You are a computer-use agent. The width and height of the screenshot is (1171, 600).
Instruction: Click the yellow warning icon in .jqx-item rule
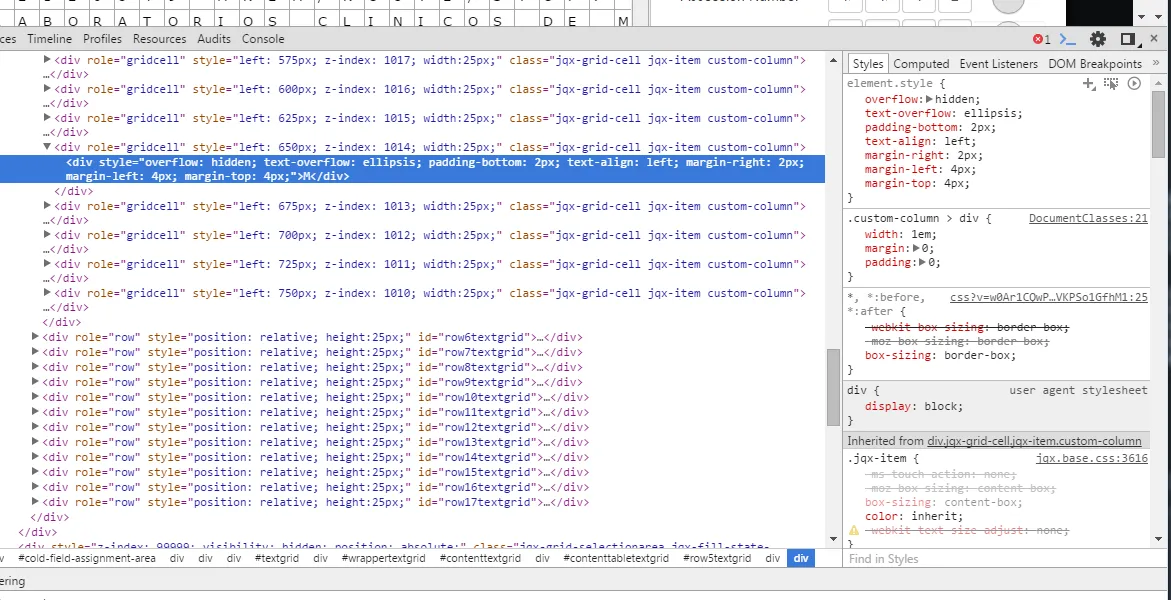click(x=854, y=531)
